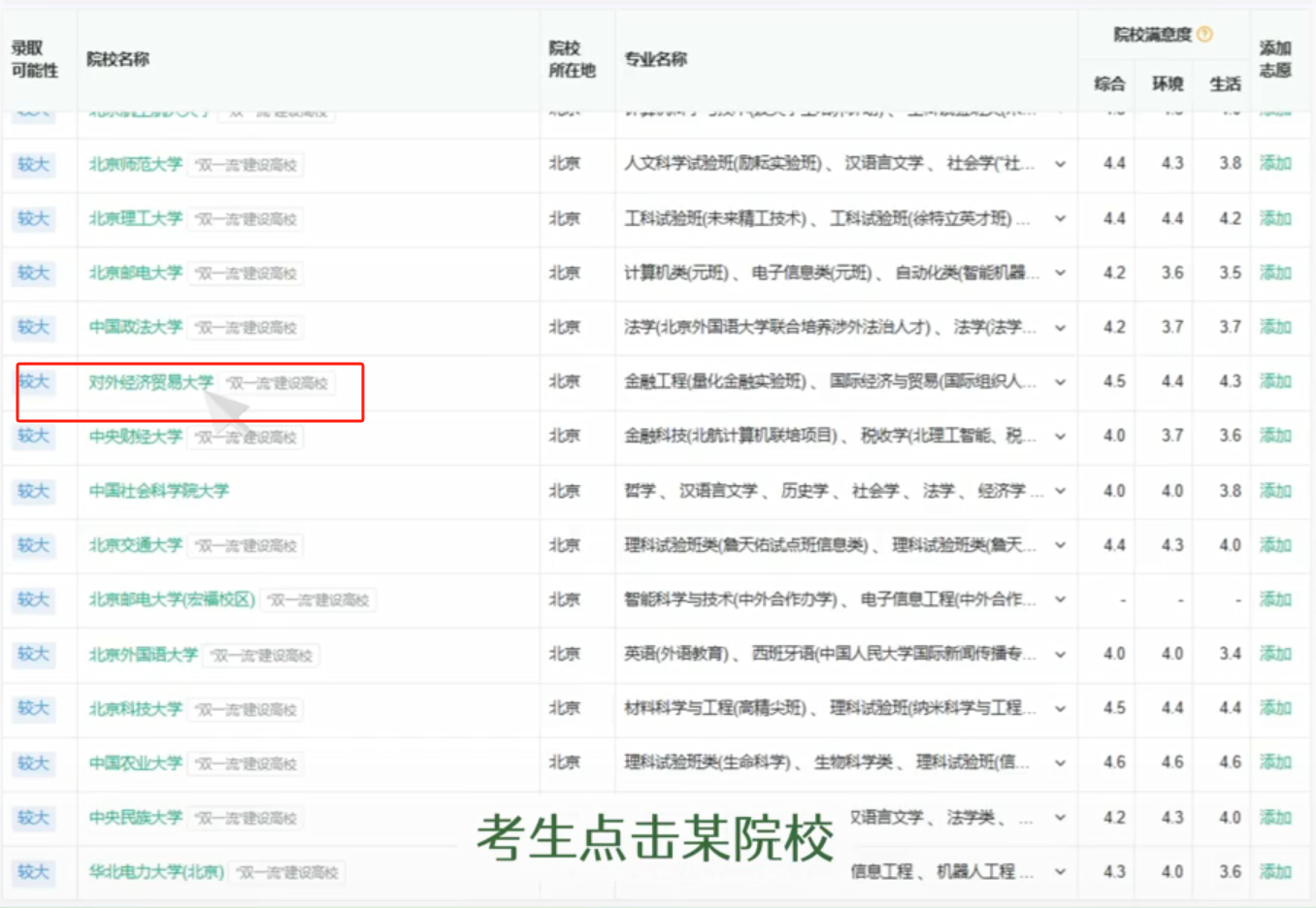The height and width of the screenshot is (908, 1316).
Task: Click 生活 score 3.4 in 北京外国语大学 row
Action: point(1230,654)
